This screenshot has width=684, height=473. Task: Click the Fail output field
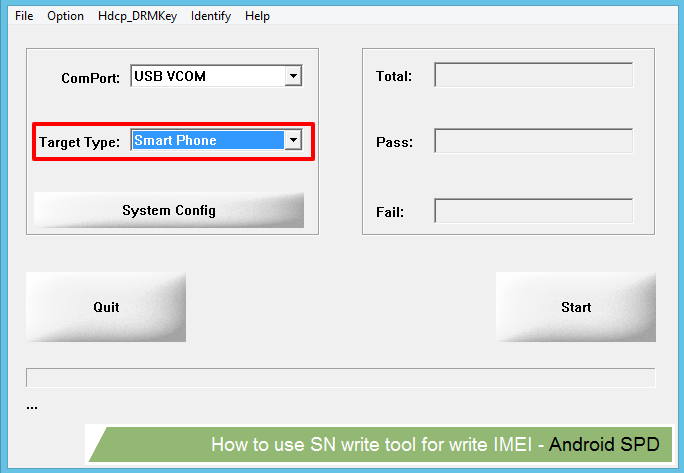click(534, 211)
